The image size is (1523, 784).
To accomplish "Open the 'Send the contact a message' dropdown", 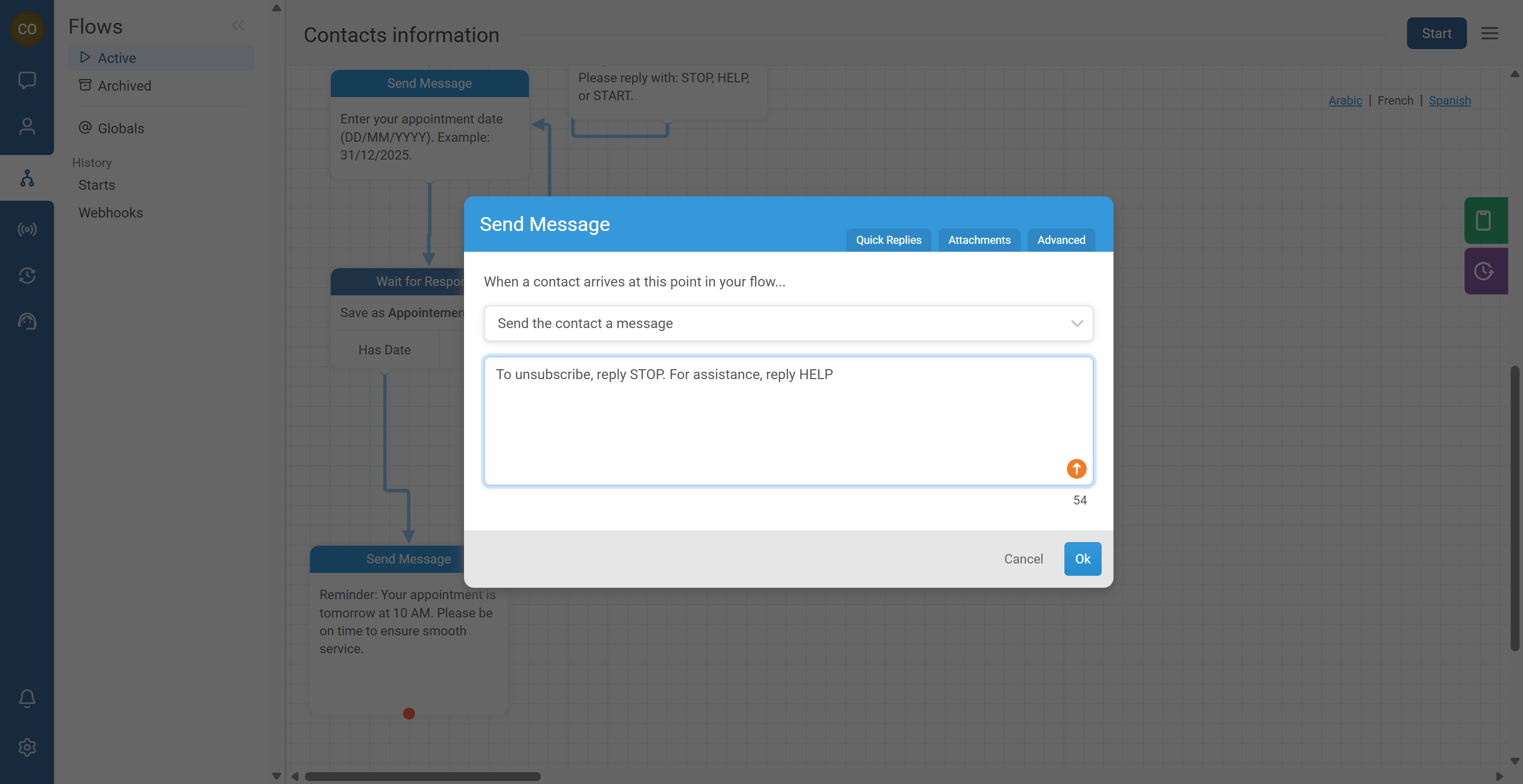I will (x=787, y=323).
